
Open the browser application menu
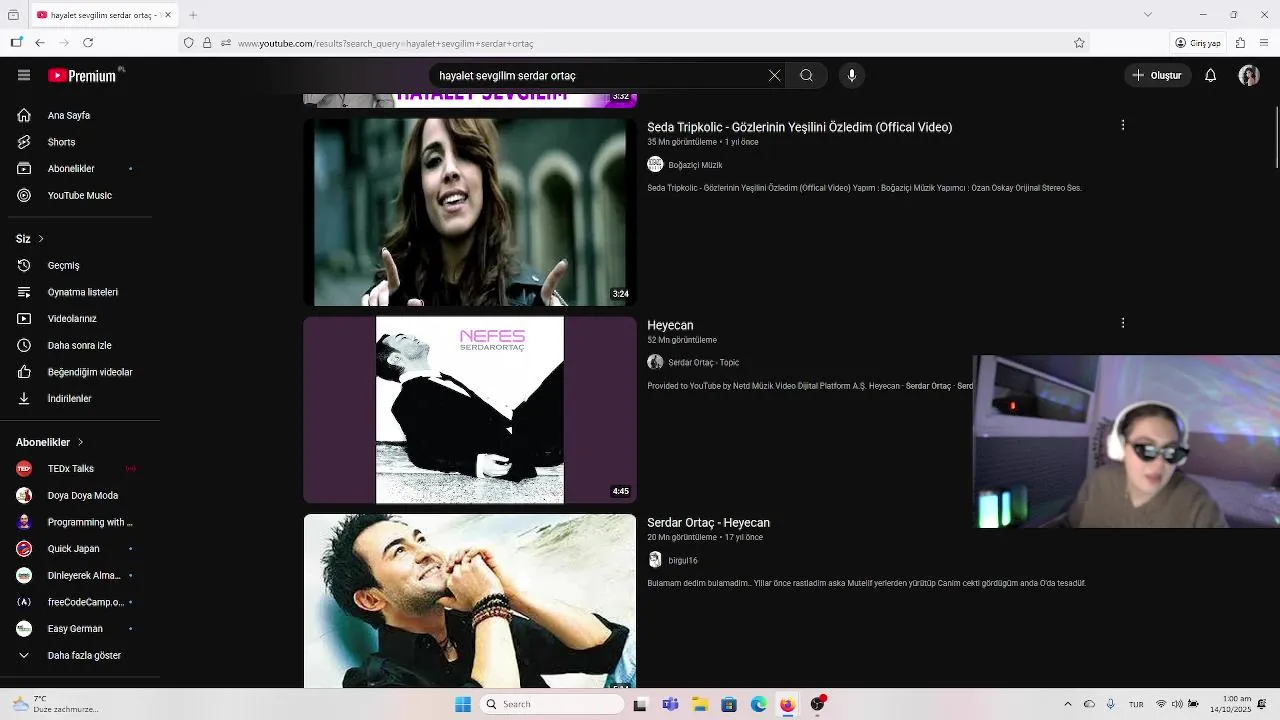1264,43
